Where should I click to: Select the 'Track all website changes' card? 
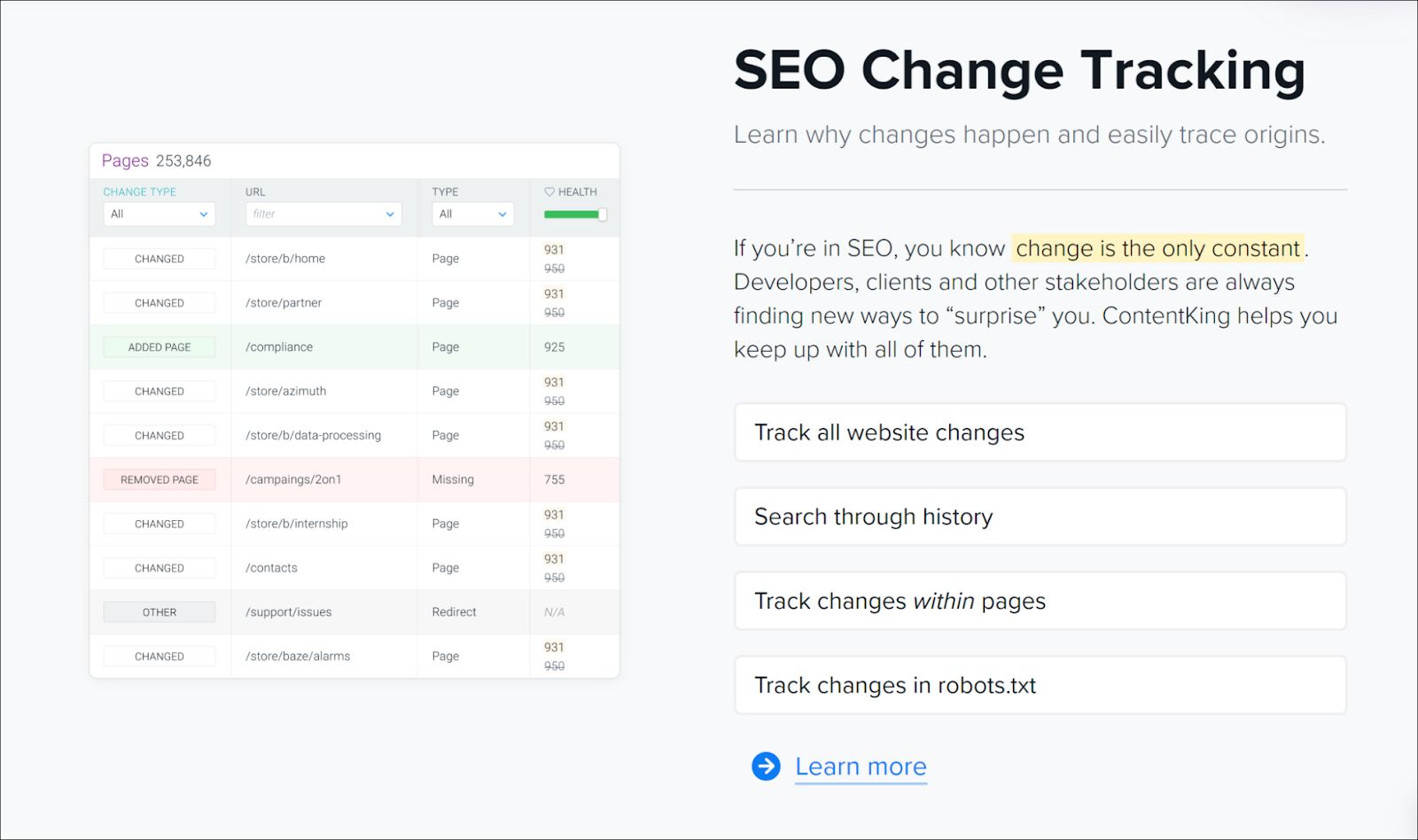[x=1040, y=432]
